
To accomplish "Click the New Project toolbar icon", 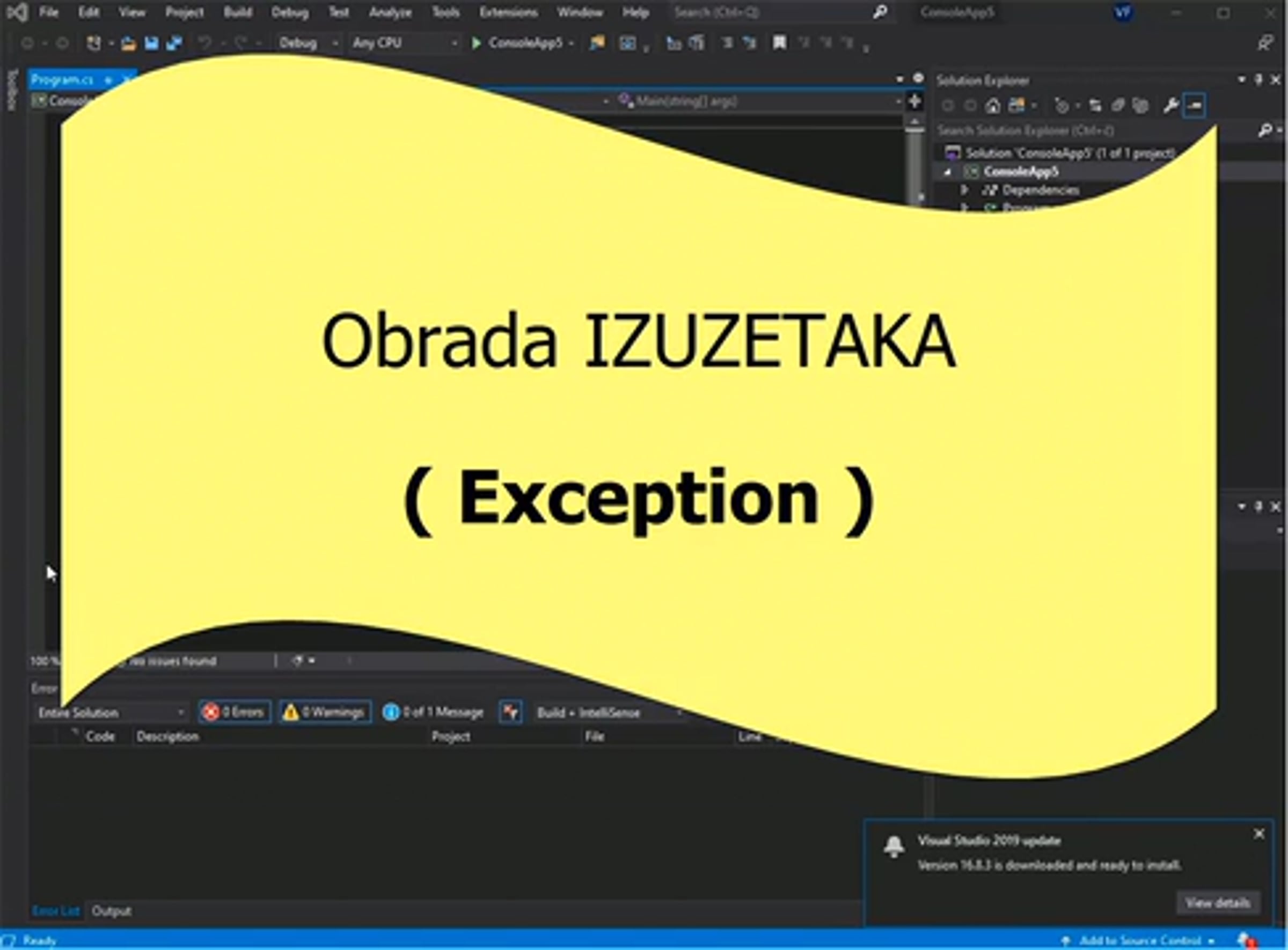I will (93, 43).
